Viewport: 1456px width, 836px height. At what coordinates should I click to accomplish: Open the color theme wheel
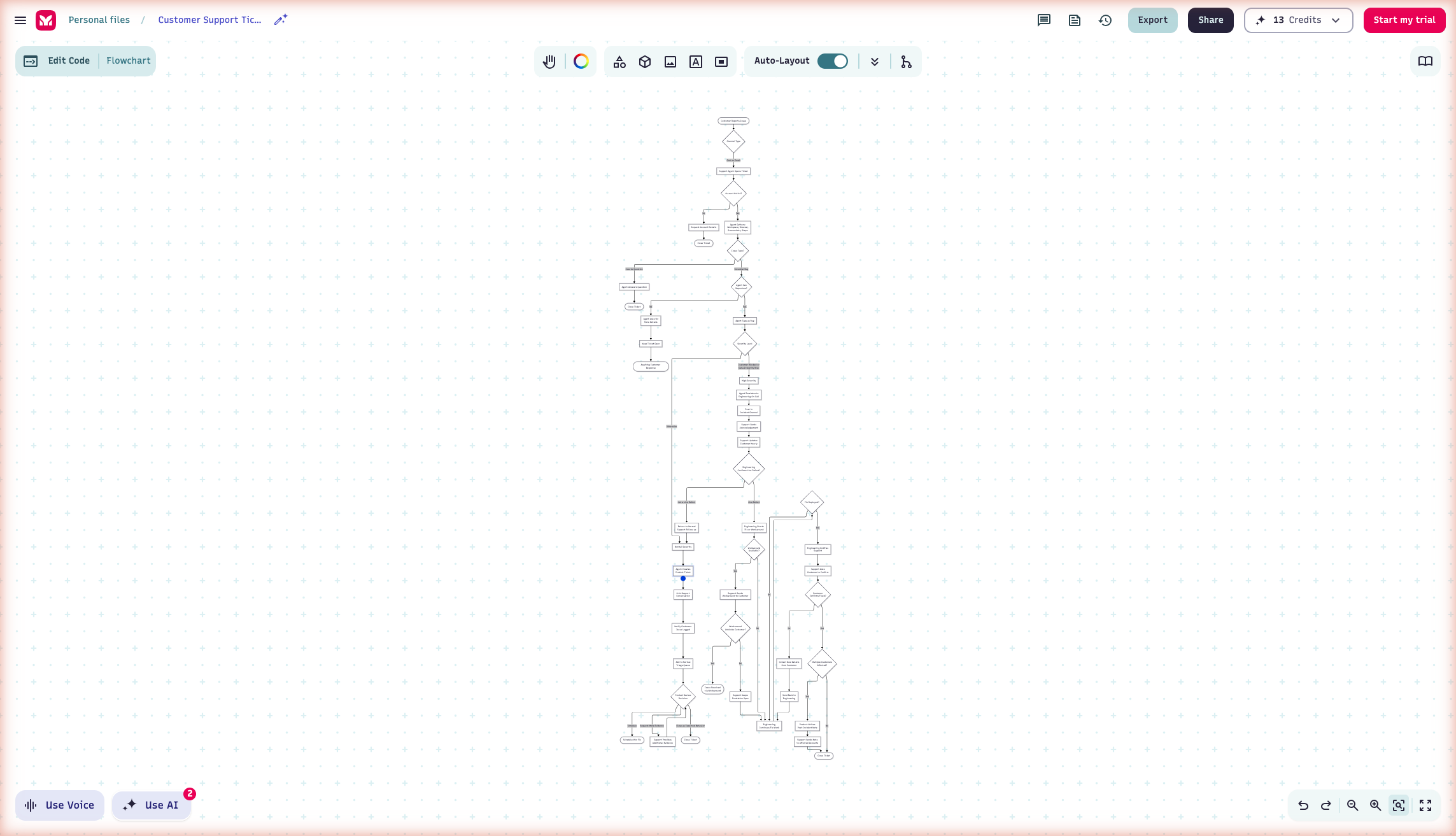pos(581,61)
